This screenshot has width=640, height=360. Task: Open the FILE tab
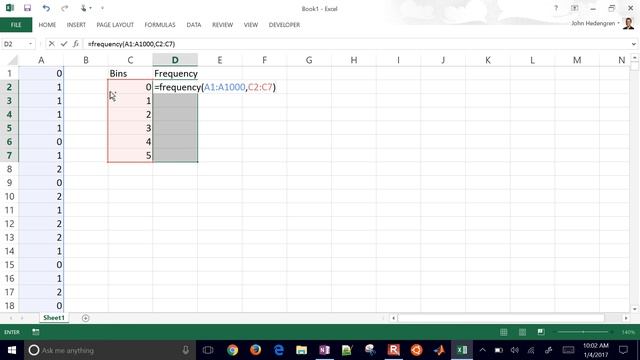coord(16,25)
